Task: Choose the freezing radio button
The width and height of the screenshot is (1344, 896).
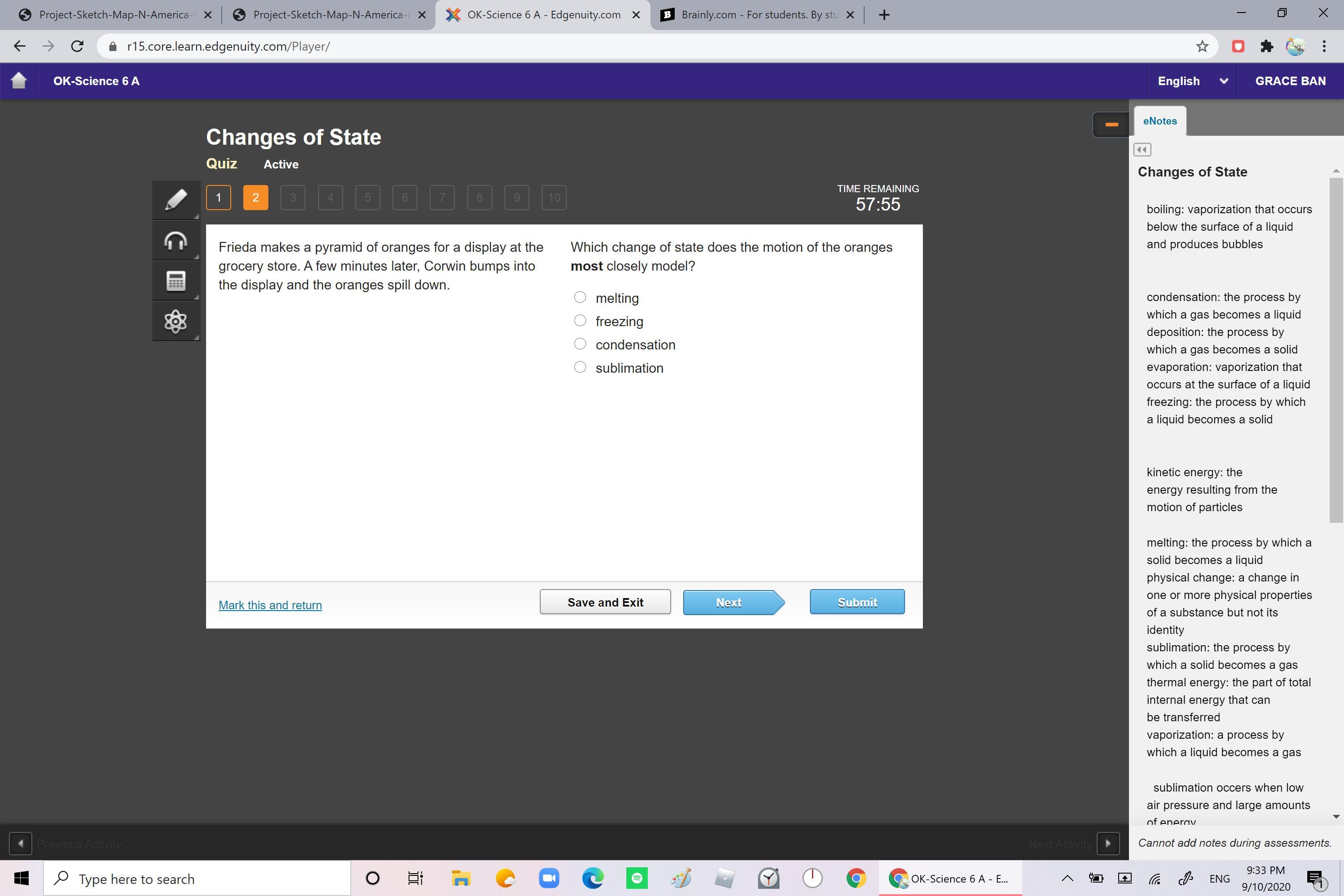Action: (580, 321)
